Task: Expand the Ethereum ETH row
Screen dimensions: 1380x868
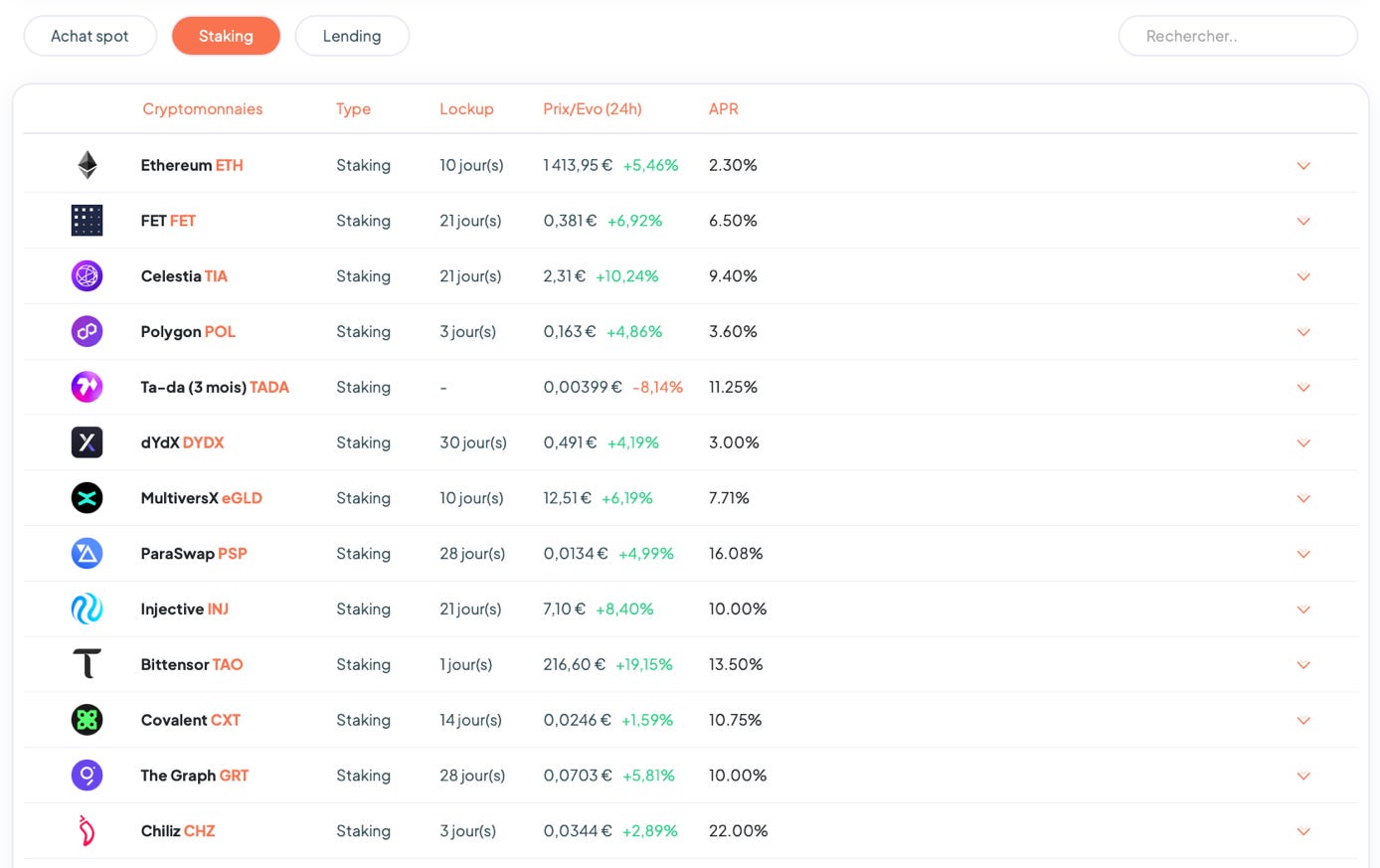Action: click(x=1303, y=166)
